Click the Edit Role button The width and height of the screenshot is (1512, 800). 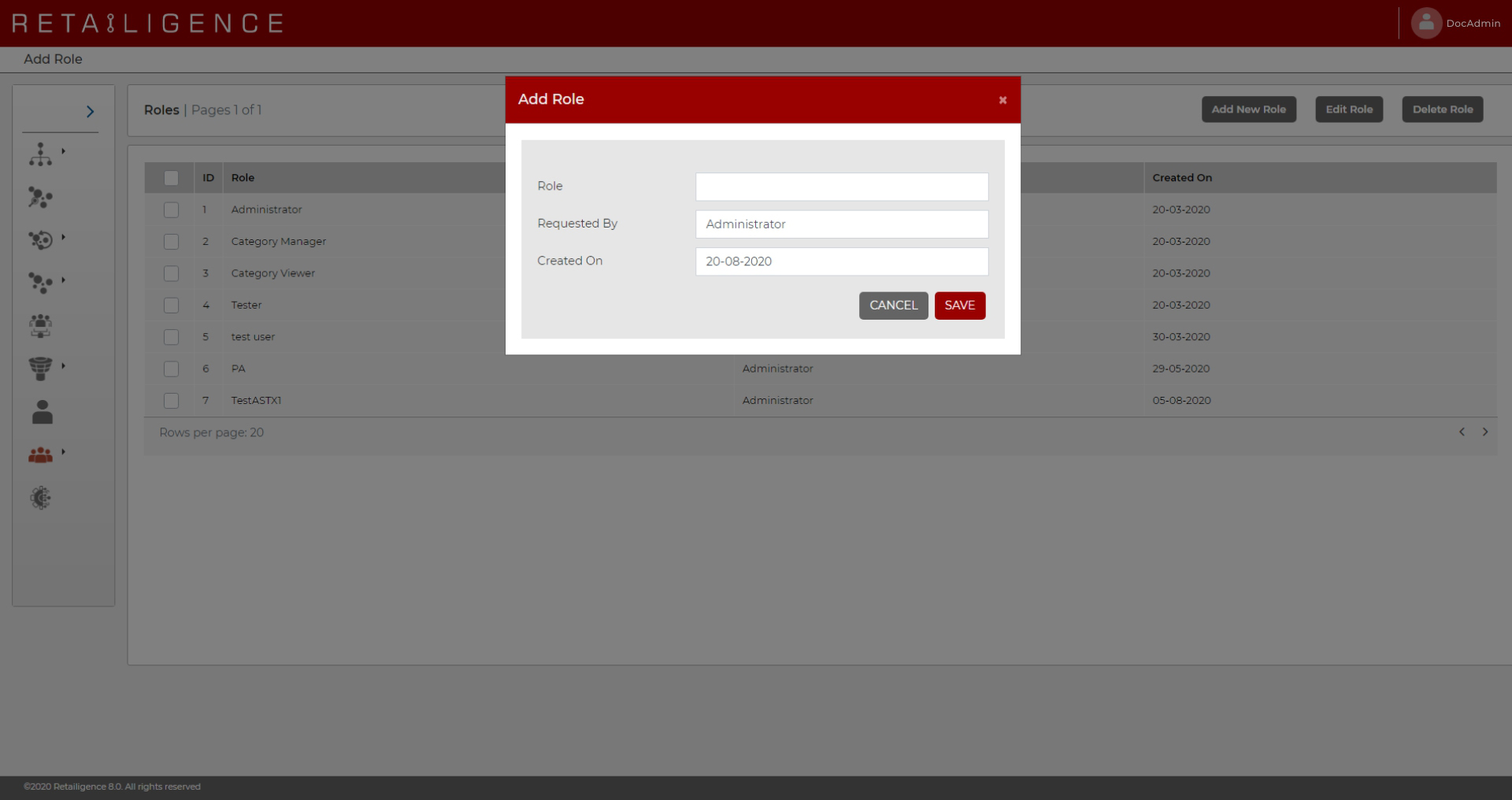tap(1349, 109)
